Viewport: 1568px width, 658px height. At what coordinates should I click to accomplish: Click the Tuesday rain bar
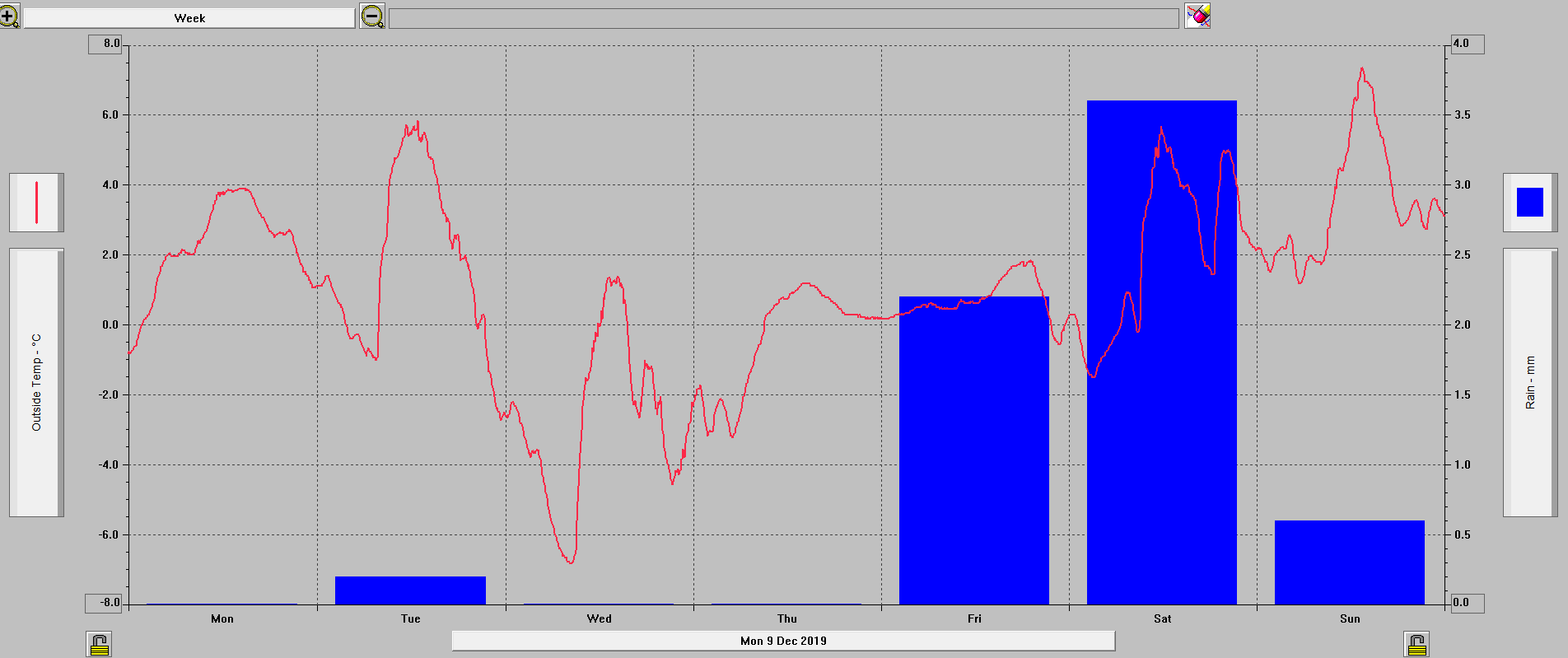click(x=410, y=590)
